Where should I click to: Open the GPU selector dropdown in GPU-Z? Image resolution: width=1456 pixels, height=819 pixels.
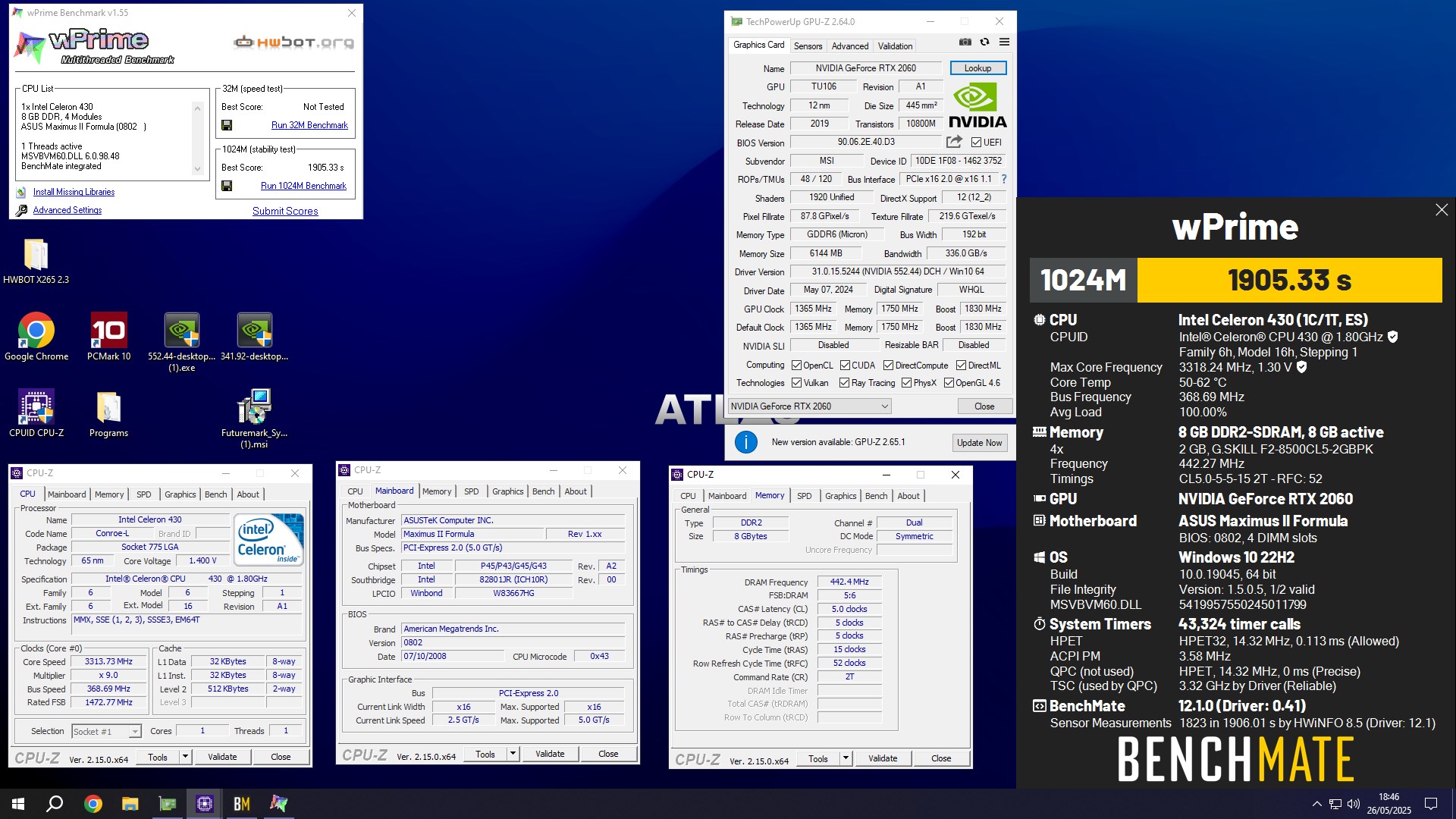(809, 406)
